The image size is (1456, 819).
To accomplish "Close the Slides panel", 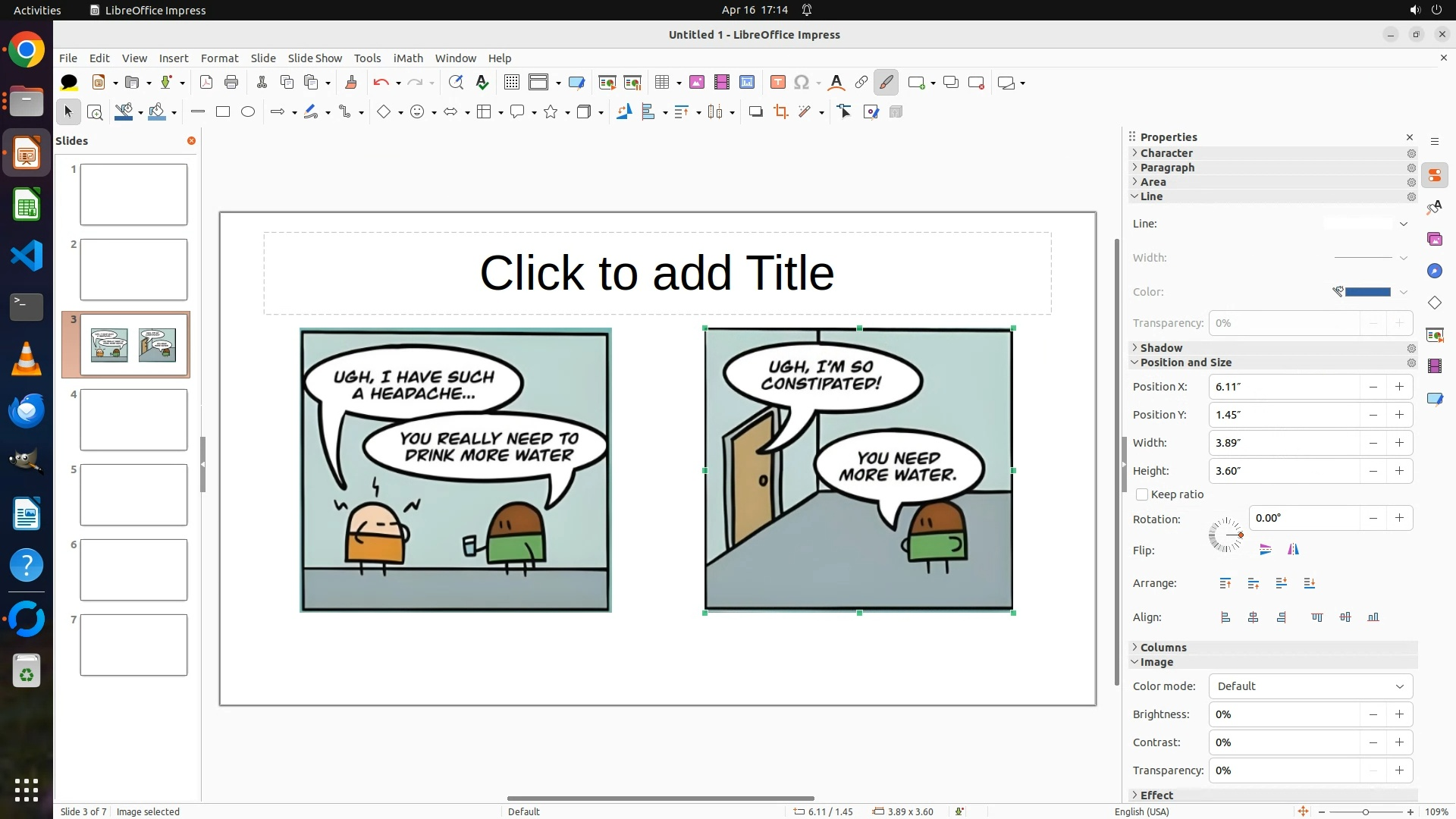I will pyautogui.click(x=191, y=141).
